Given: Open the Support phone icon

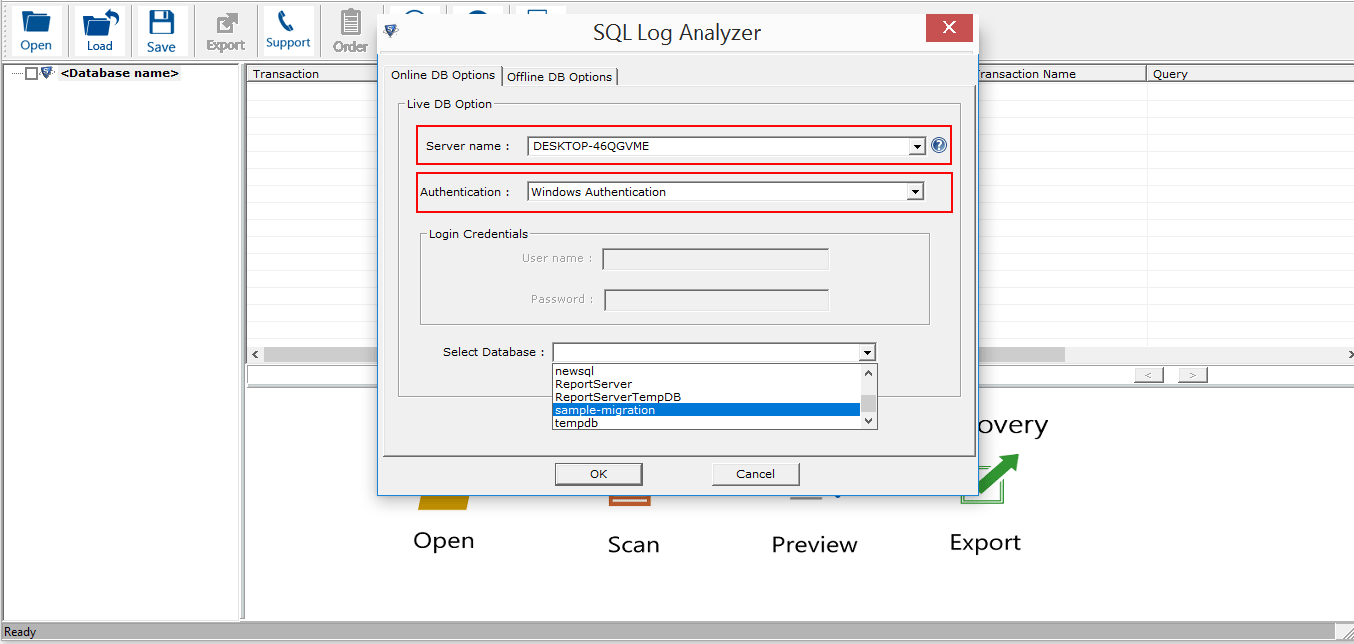Looking at the screenshot, I should click(288, 30).
